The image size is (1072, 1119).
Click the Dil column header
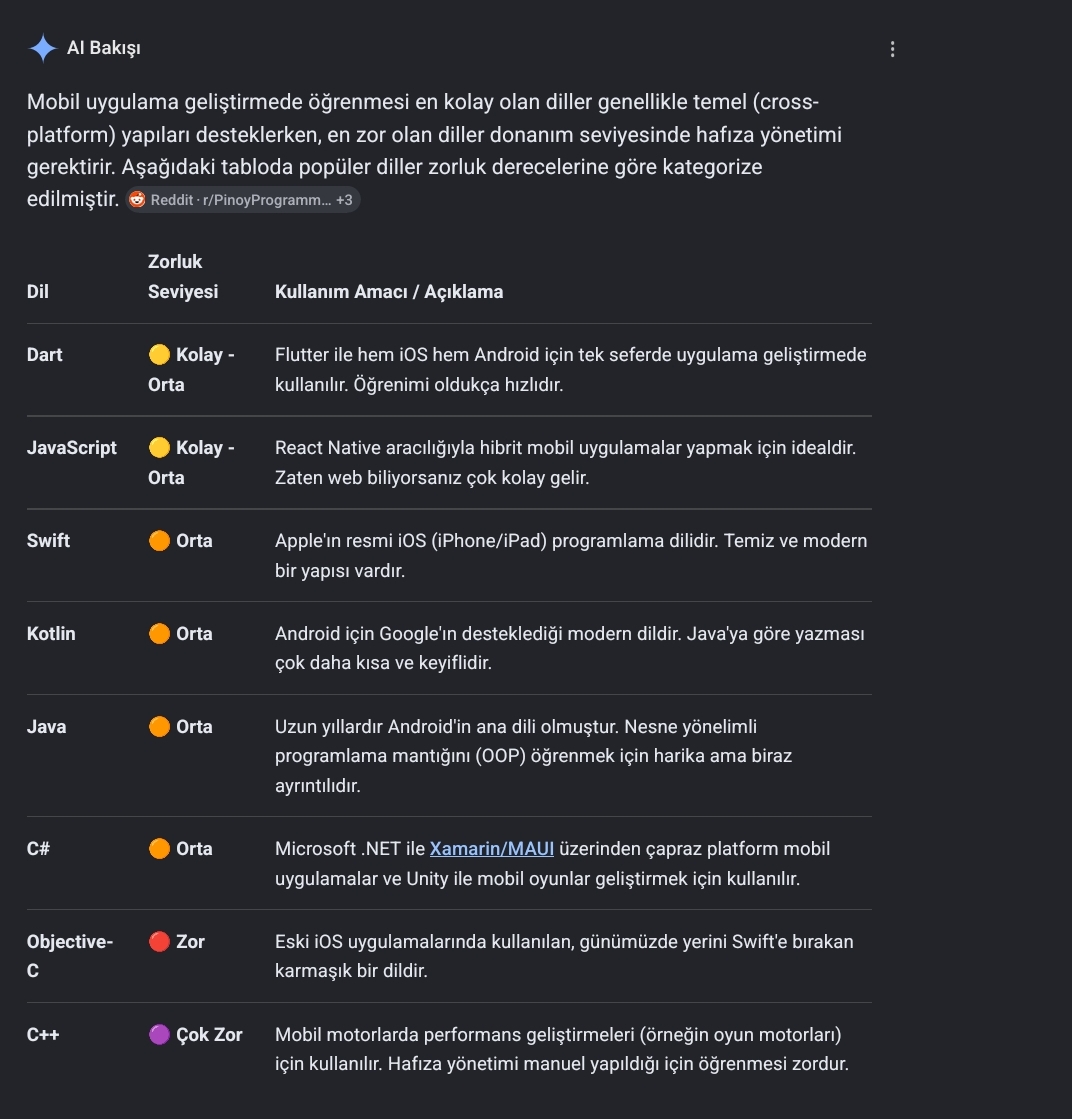click(x=38, y=292)
